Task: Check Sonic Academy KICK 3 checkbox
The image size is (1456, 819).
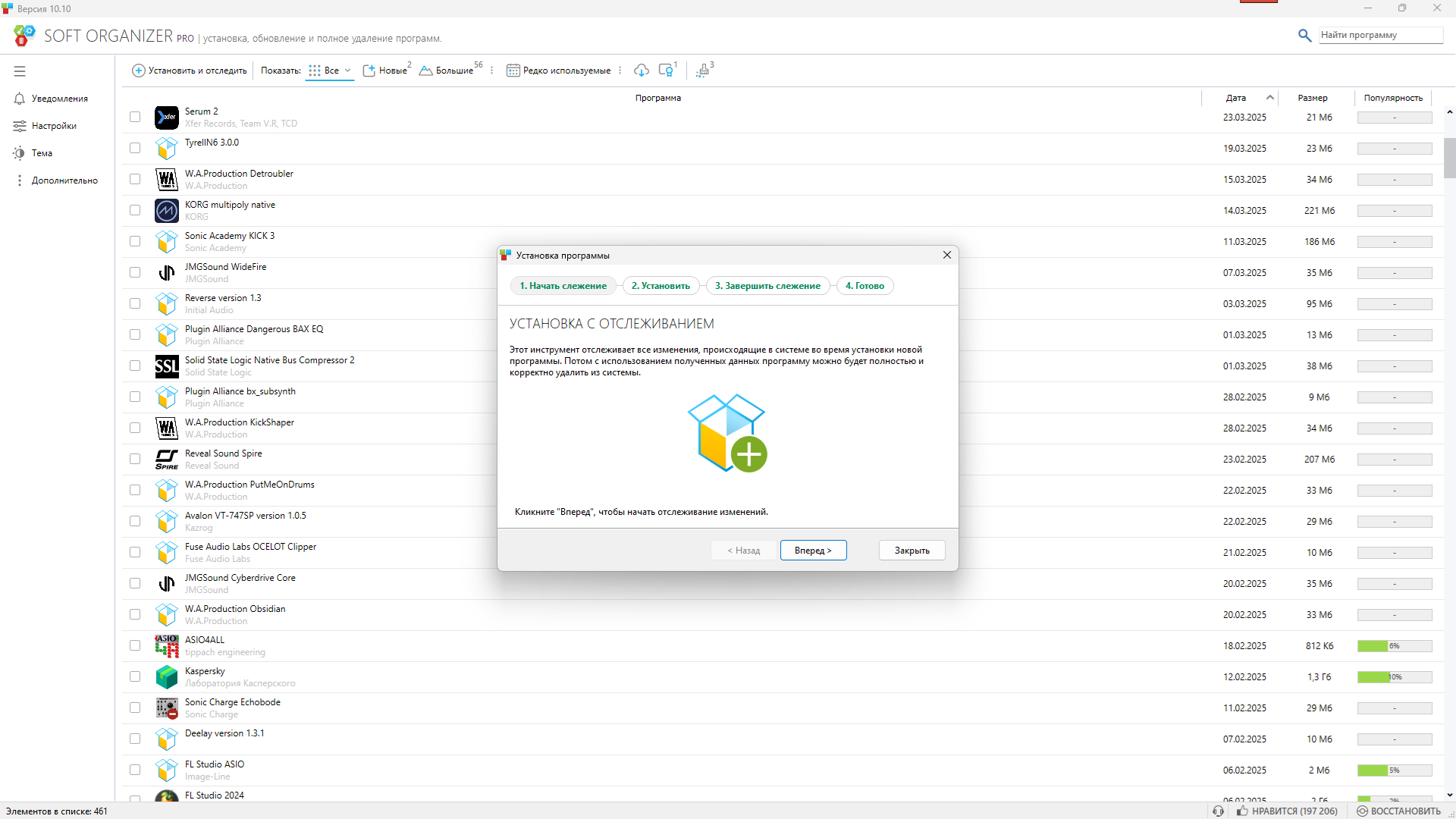Action: [135, 242]
